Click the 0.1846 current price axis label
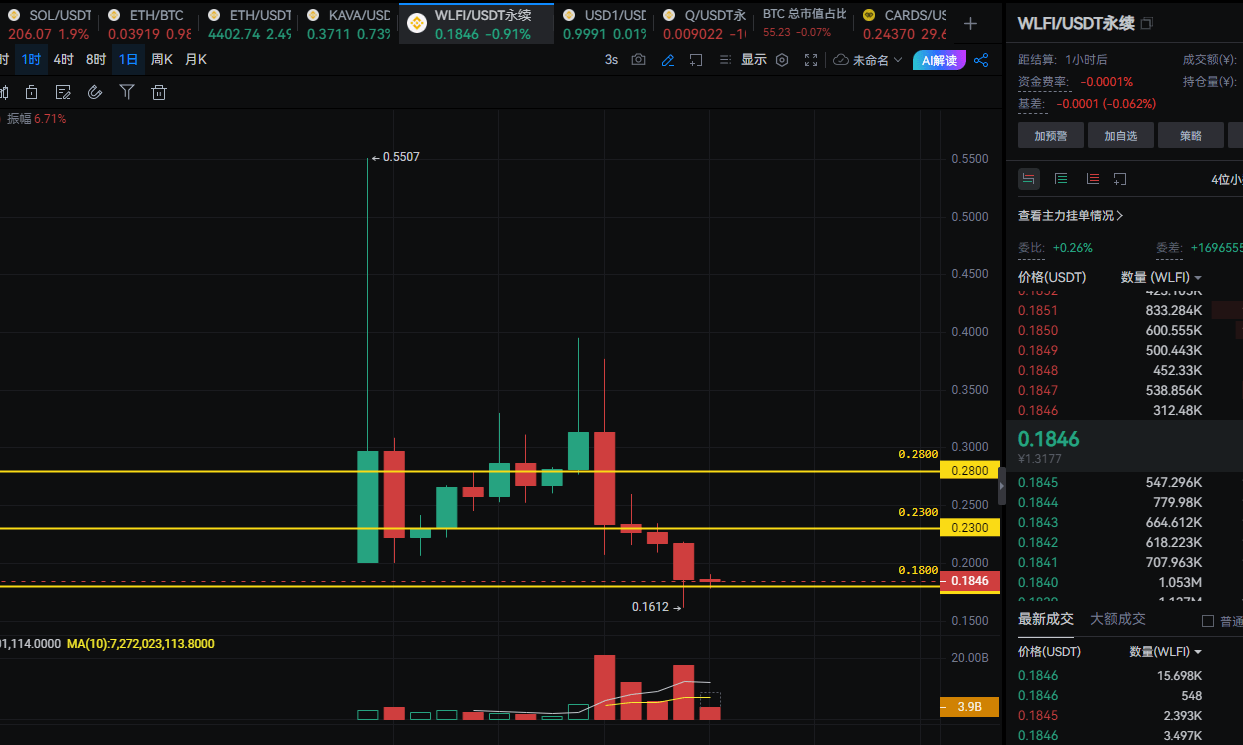Image resolution: width=1243 pixels, height=745 pixels. pos(970,580)
